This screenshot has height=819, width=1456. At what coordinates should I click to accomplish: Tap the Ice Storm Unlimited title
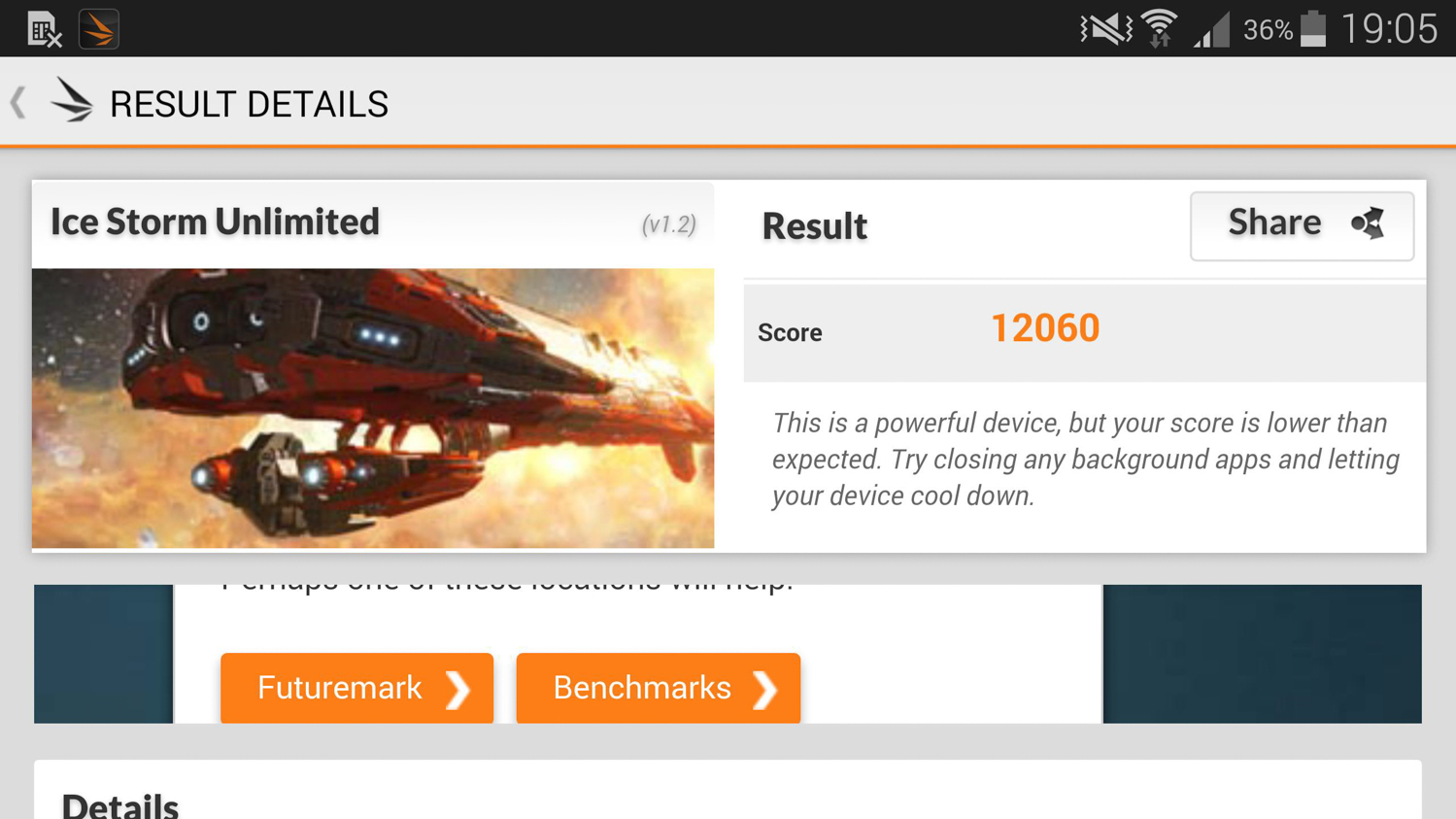(x=215, y=222)
